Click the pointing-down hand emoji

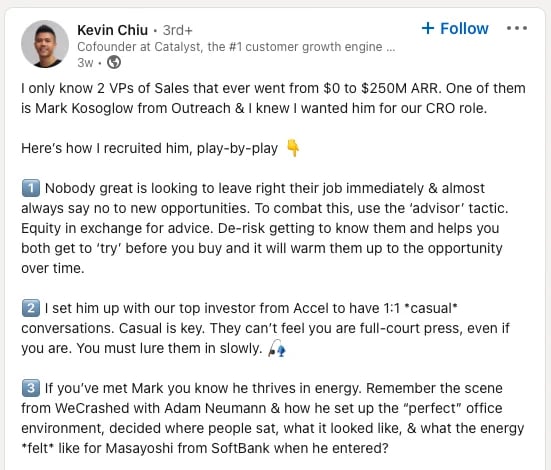(293, 148)
